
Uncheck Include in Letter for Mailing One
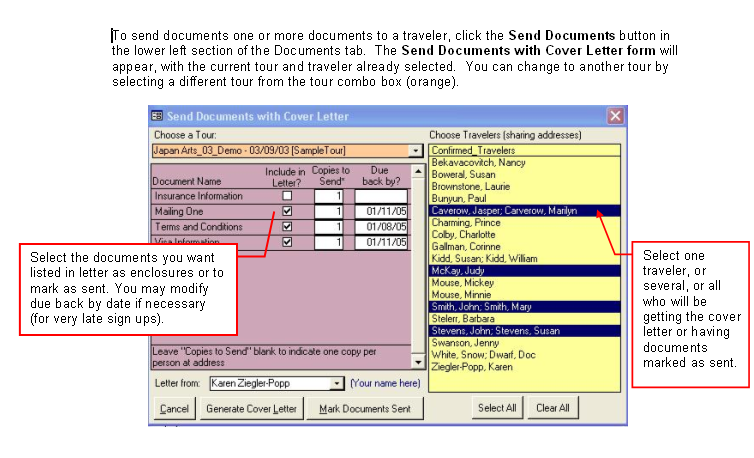click(x=288, y=212)
